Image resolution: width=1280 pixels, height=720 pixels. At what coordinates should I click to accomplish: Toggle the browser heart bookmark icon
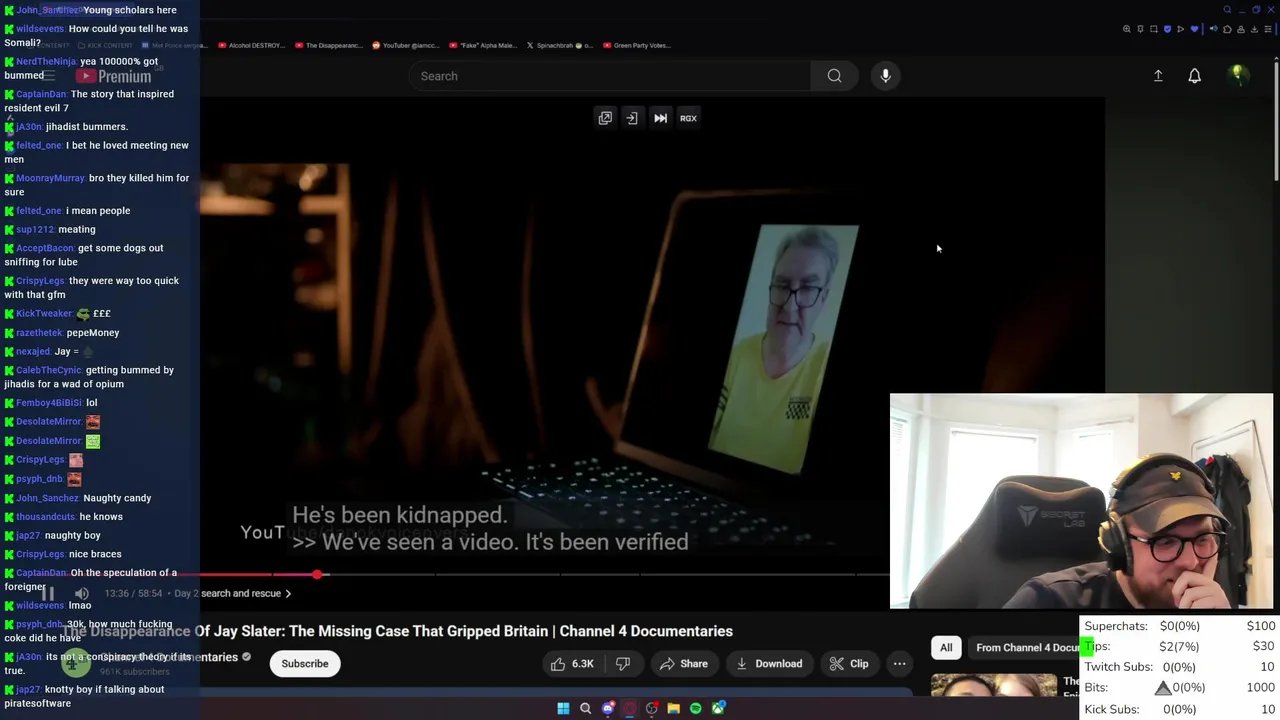pos(1194,29)
